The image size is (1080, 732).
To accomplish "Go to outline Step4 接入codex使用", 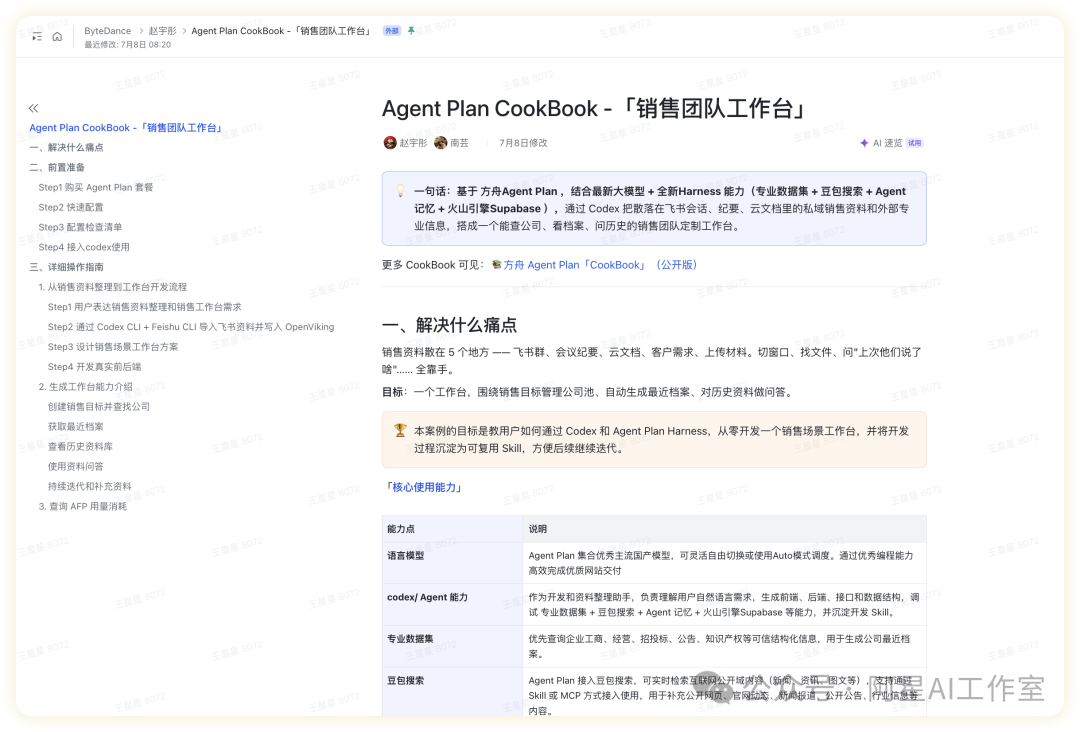I will pyautogui.click(x=84, y=247).
